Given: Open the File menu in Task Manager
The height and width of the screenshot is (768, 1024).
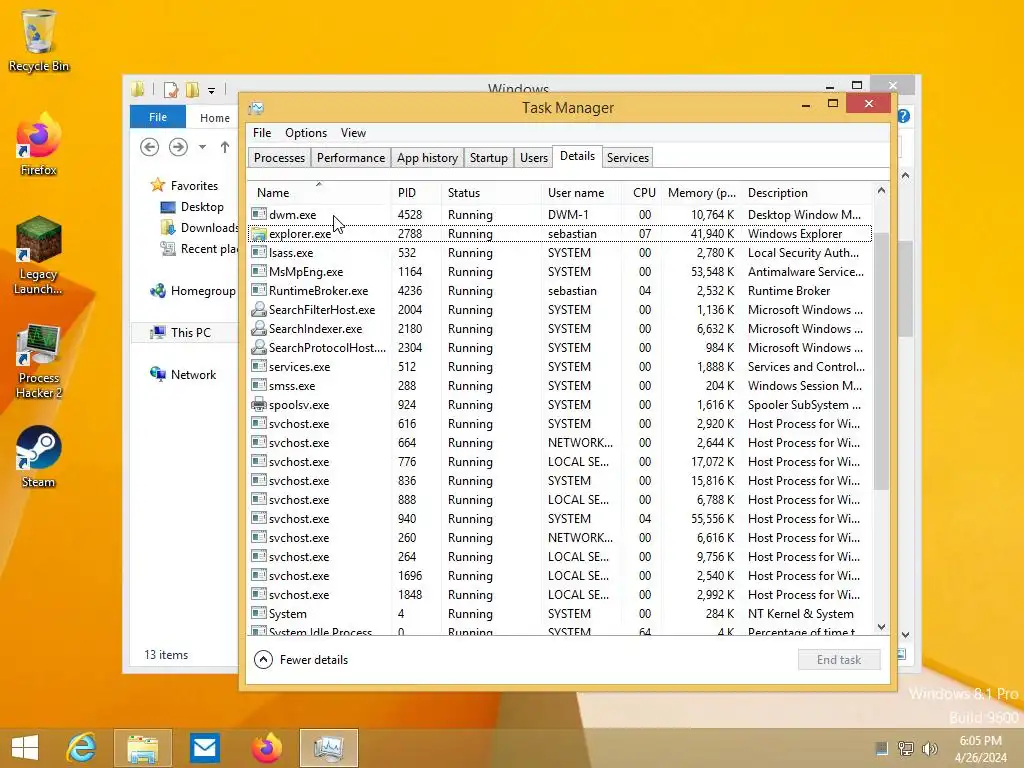Looking at the screenshot, I should 262,133.
